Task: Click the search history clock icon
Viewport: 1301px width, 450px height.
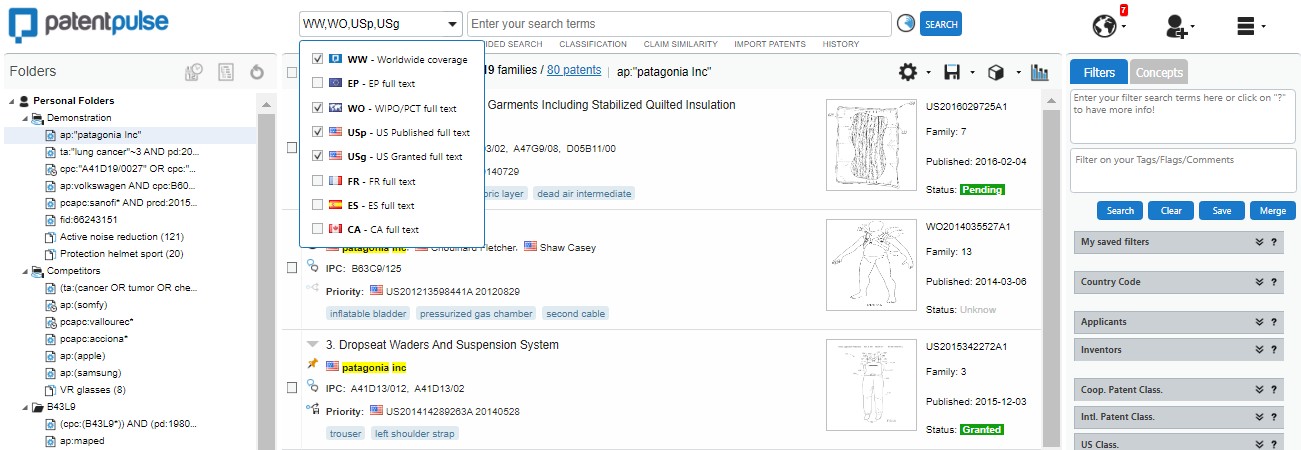Action: coord(906,24)
